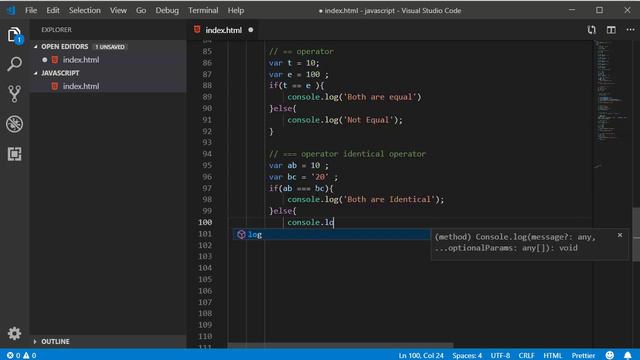Change CRLF end of line sequence
Viewport: 640px width, 360px height.
coord(527,355)
